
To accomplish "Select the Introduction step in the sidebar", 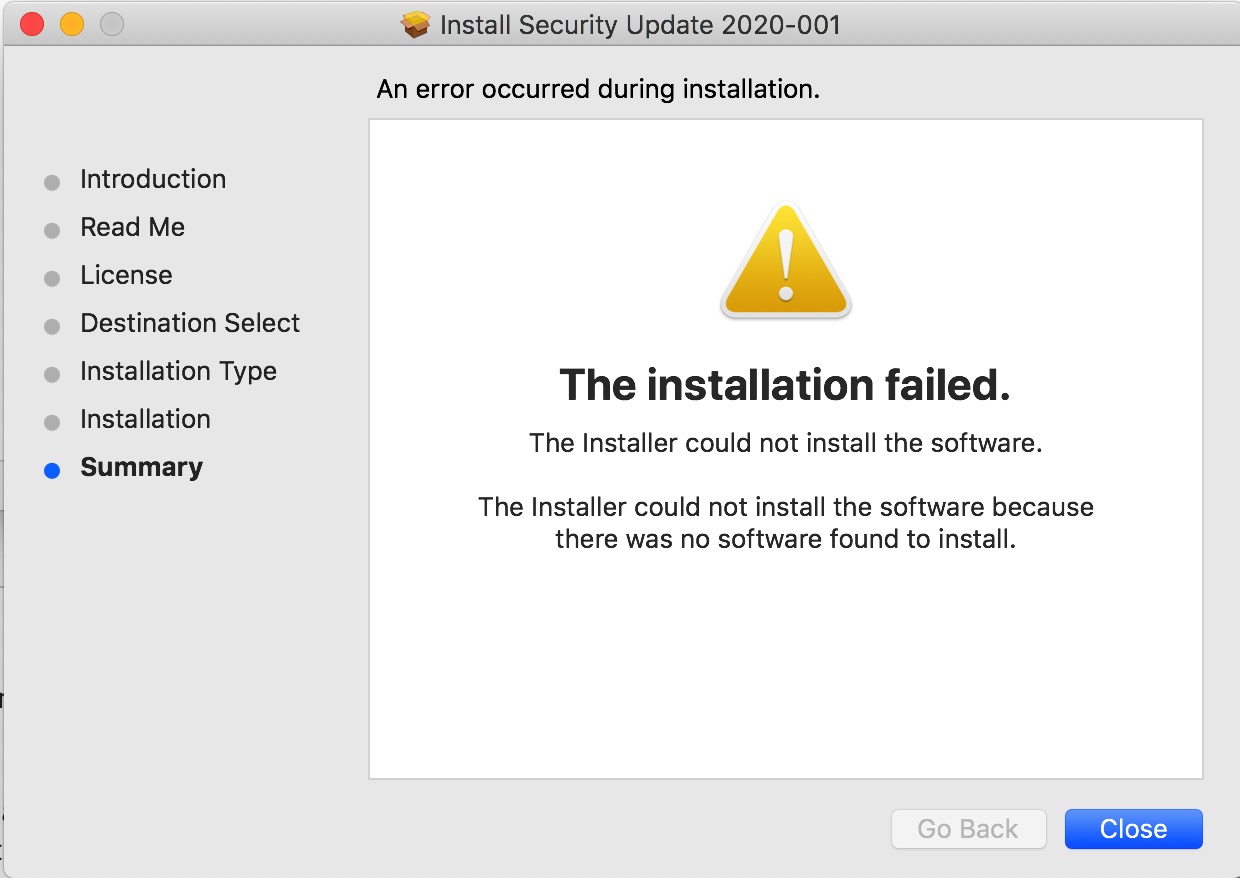I will (153, 180).
